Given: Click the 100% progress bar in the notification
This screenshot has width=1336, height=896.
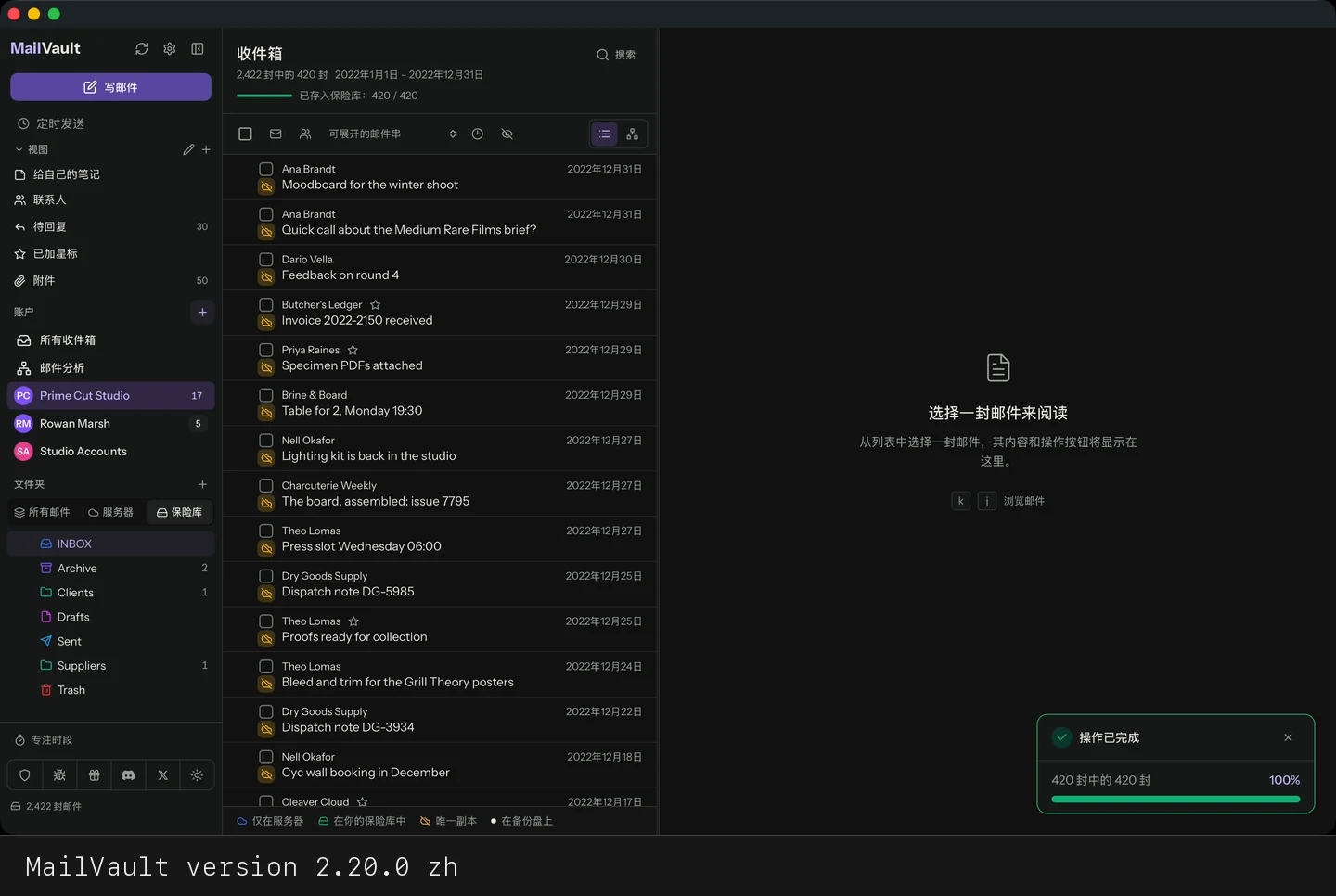Looking at the screenshot, I should 1175,799.
